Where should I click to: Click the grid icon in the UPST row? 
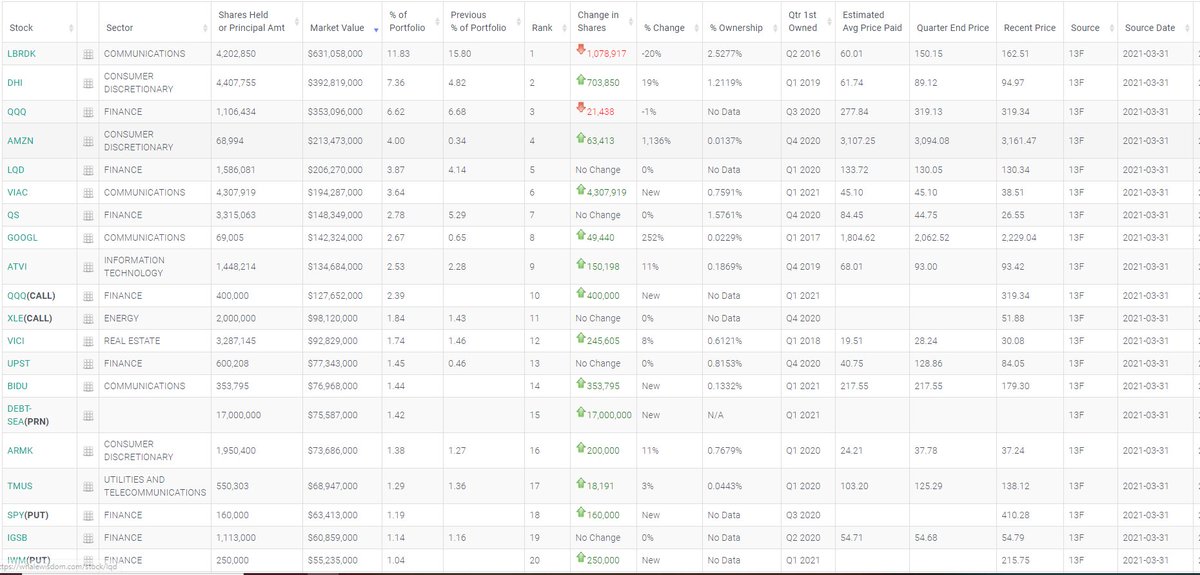87,364
